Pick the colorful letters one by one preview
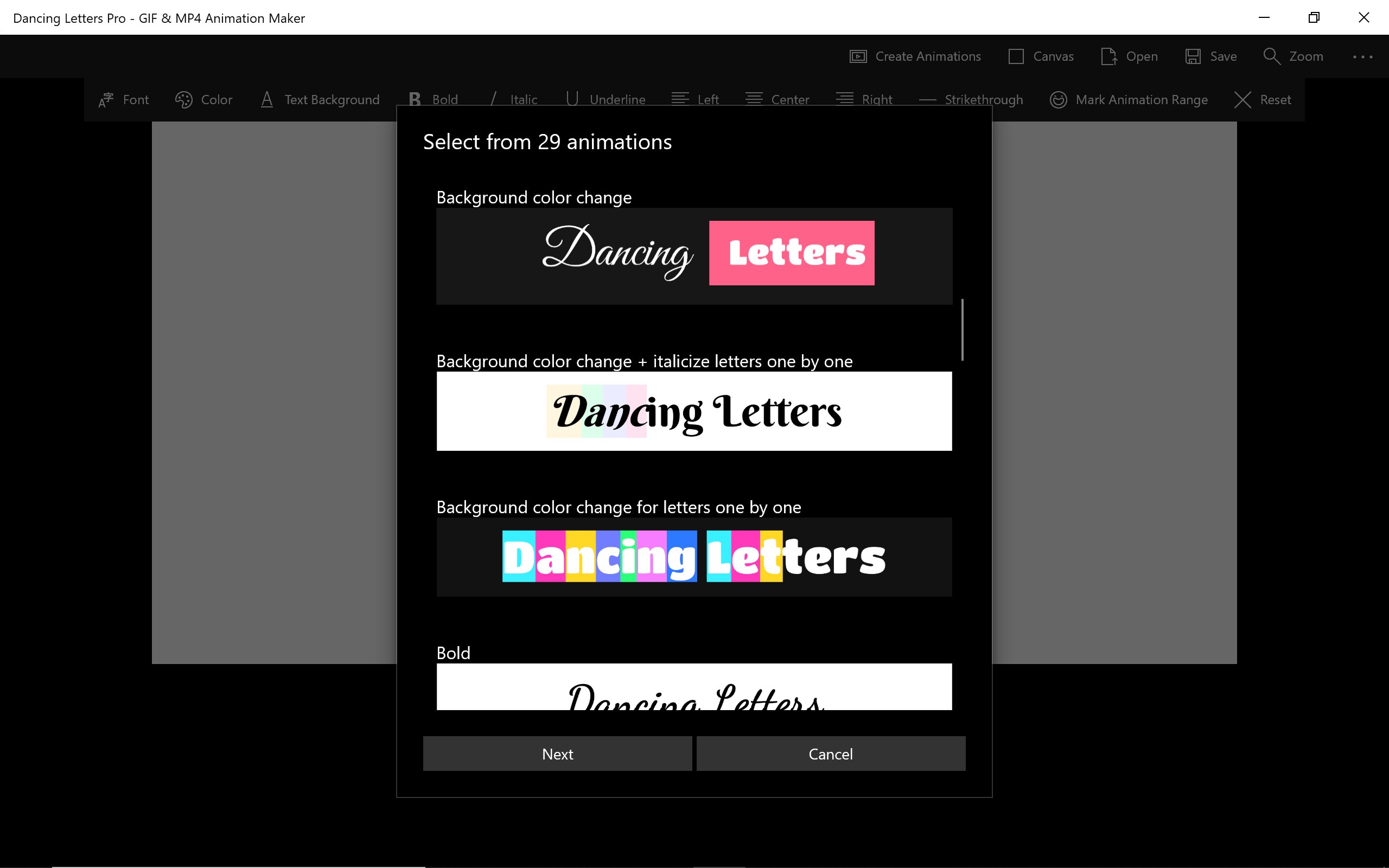 [x=694, y=557]
